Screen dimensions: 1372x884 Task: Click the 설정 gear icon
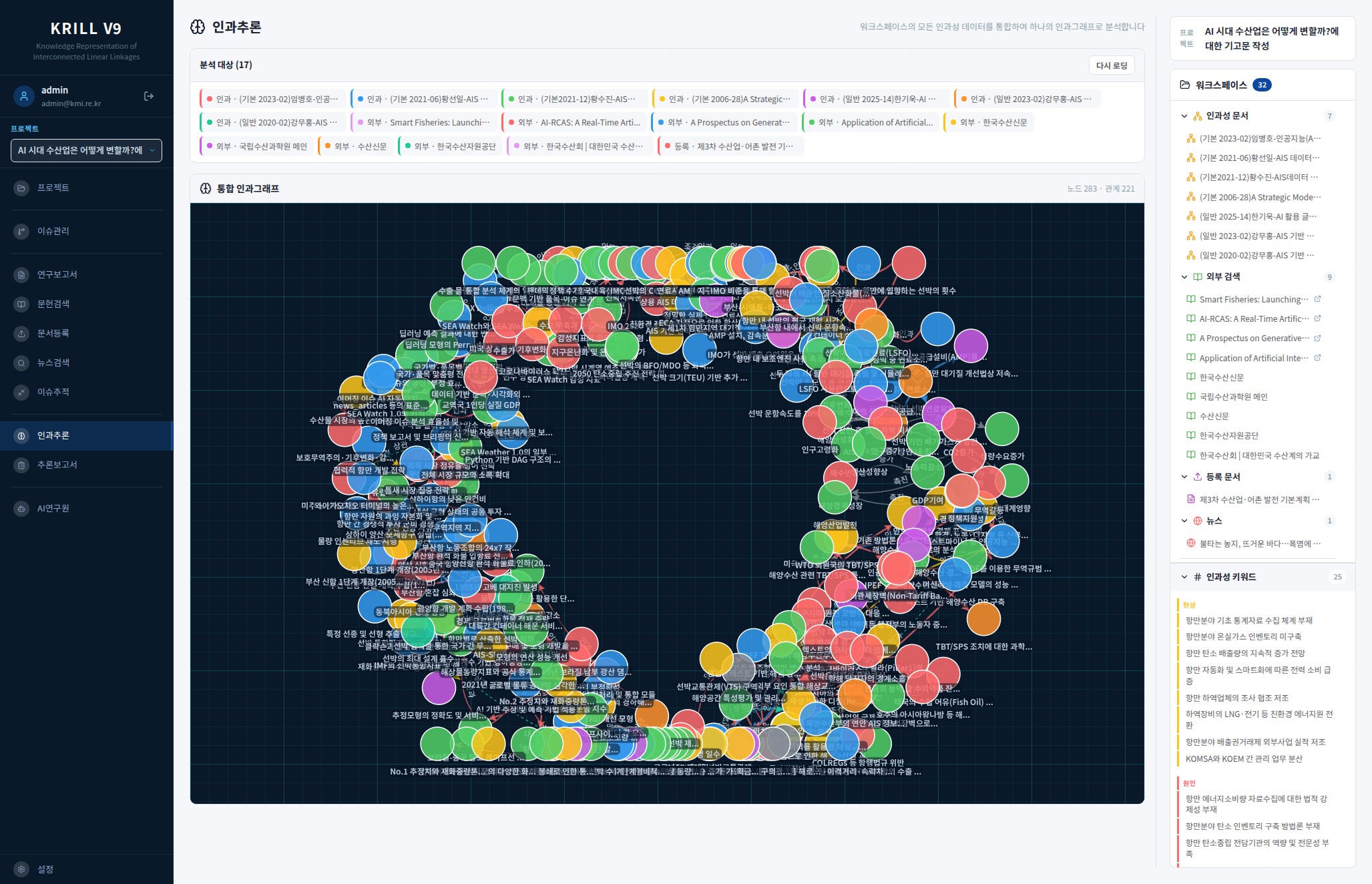coord(21,869)
